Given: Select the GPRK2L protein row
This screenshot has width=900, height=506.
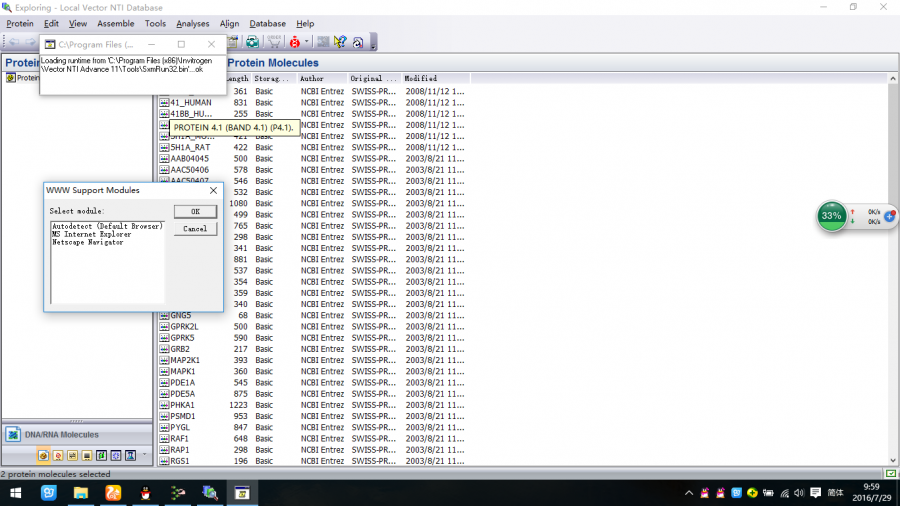Looking at the screenshot, I should click(x=313, y=326).
